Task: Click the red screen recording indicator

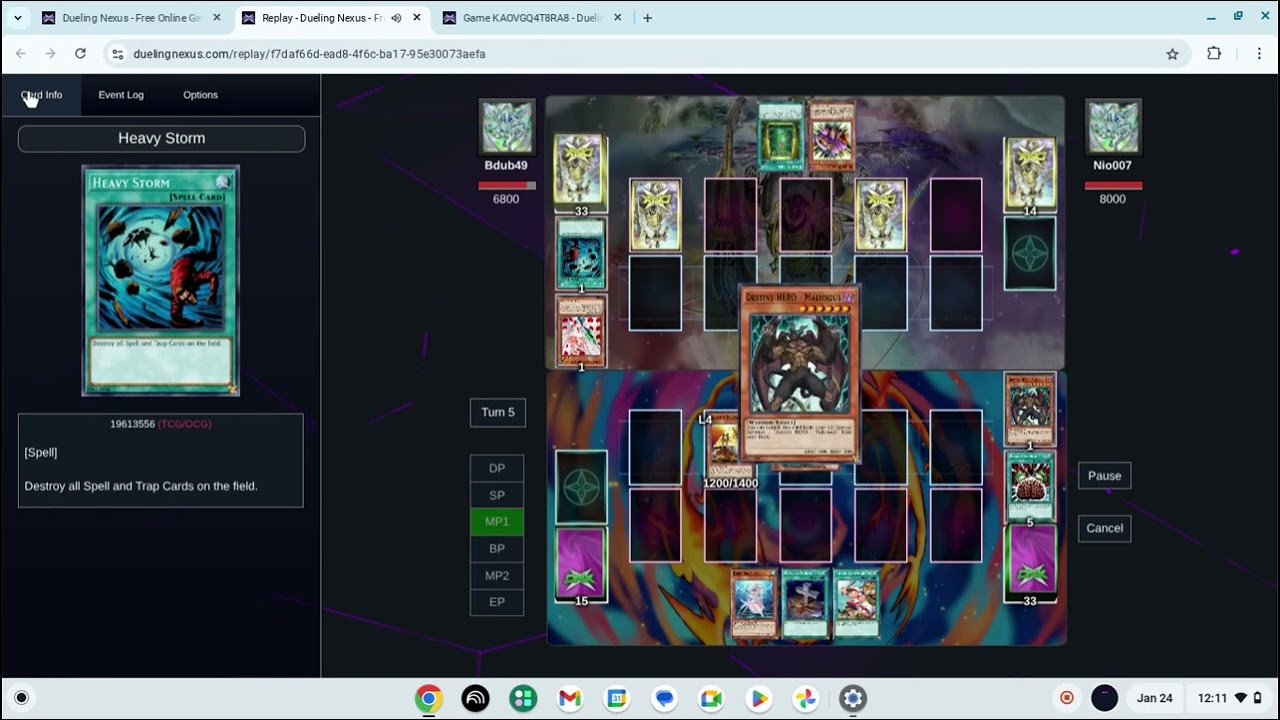Action: pos(1067,698)
